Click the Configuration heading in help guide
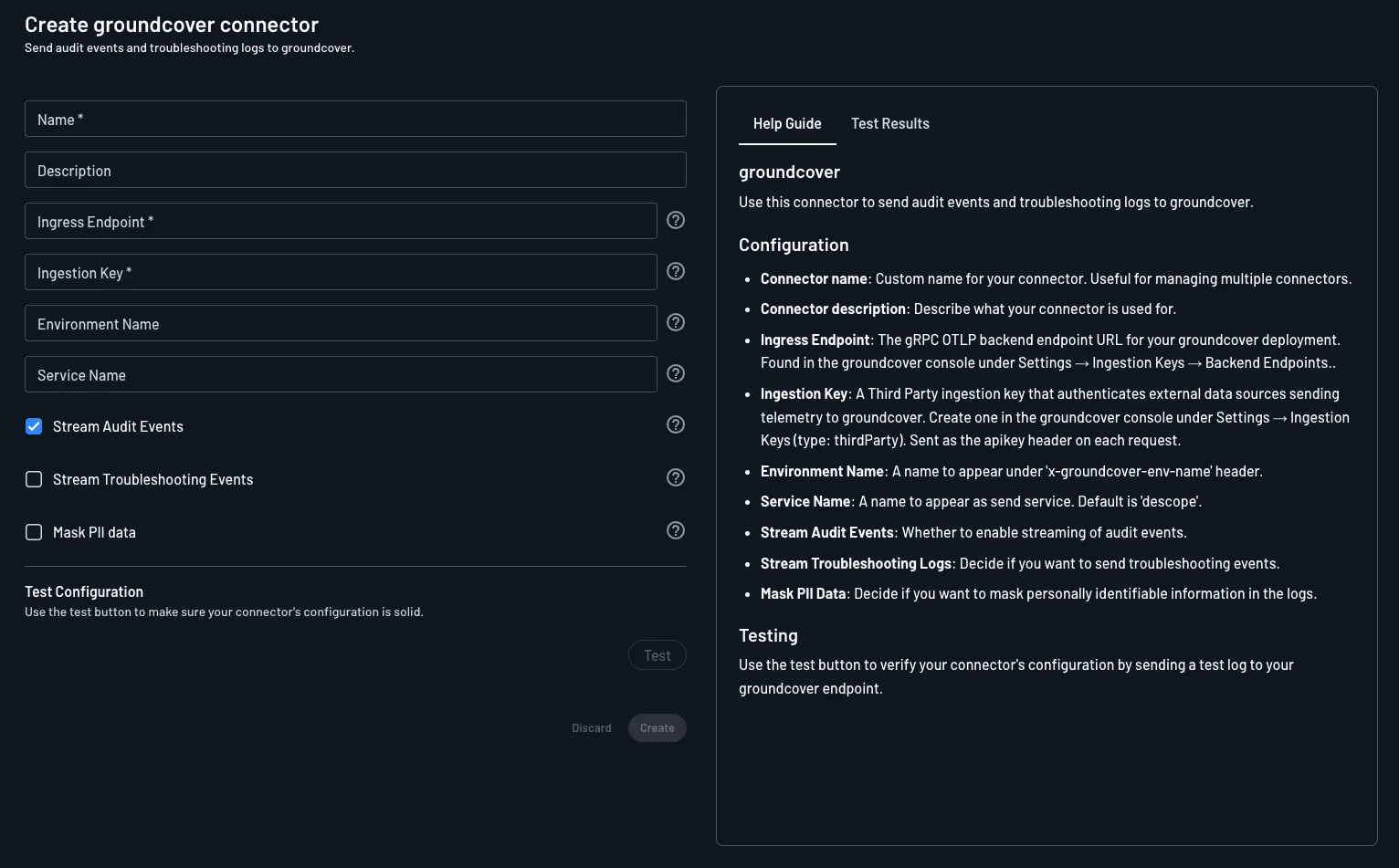Screen dimensions: 1399x868 [x=794, y=245]
